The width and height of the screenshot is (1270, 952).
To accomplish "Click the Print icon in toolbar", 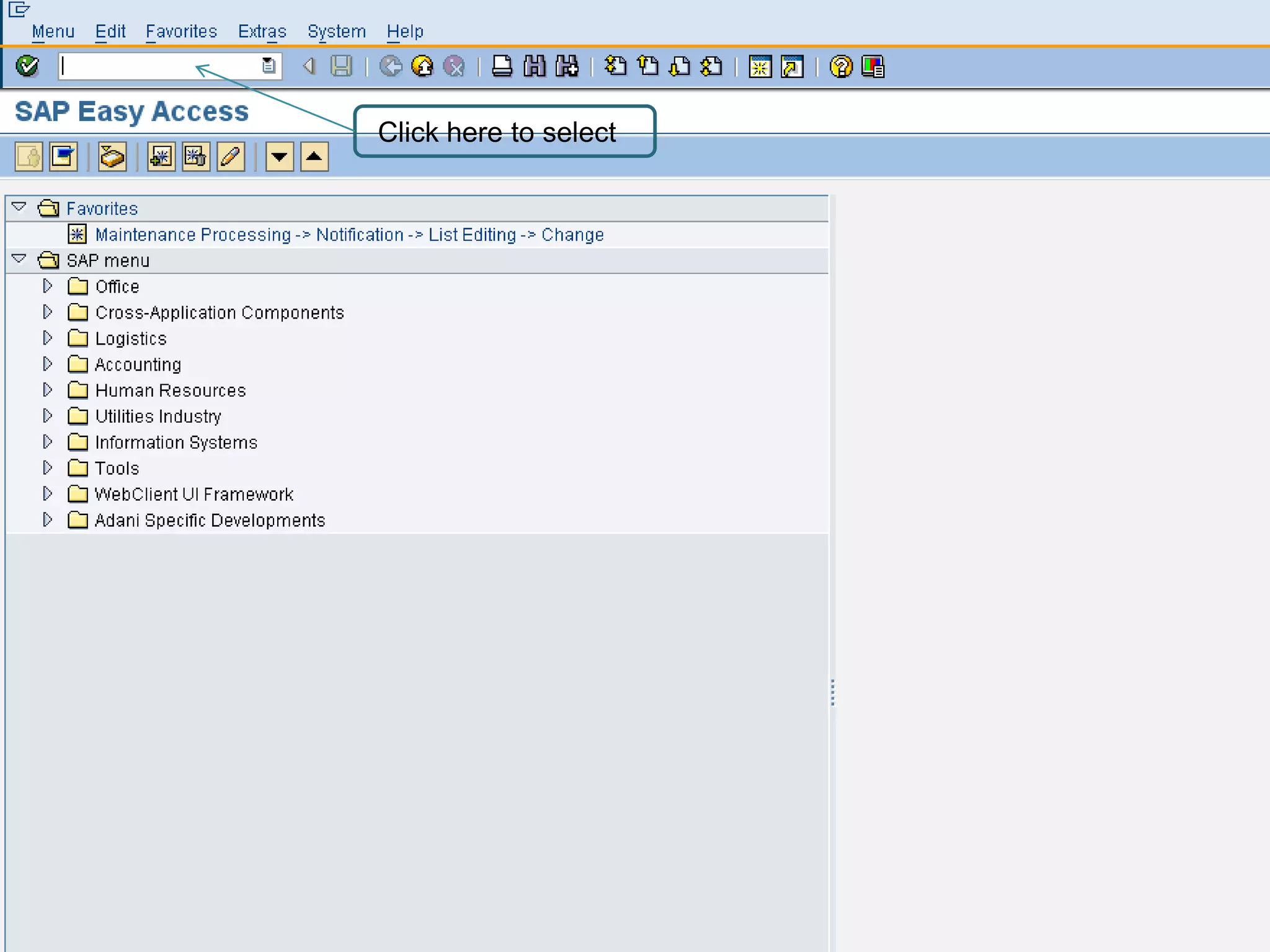I will [x=502, y=66].
